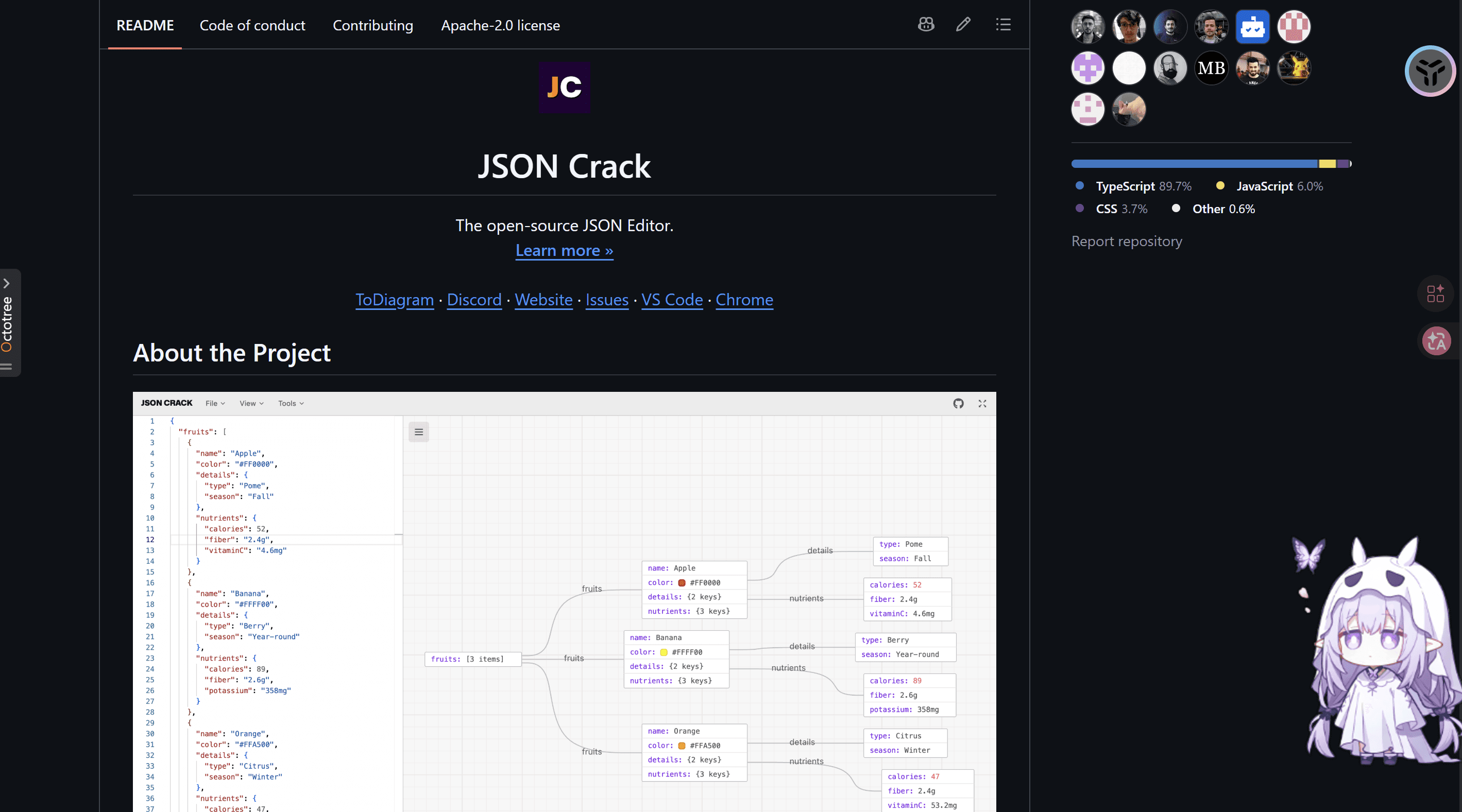Open the purple identicon contributor avatar
Viewport: 1462px width, 812px height.
click(1088, 68)
